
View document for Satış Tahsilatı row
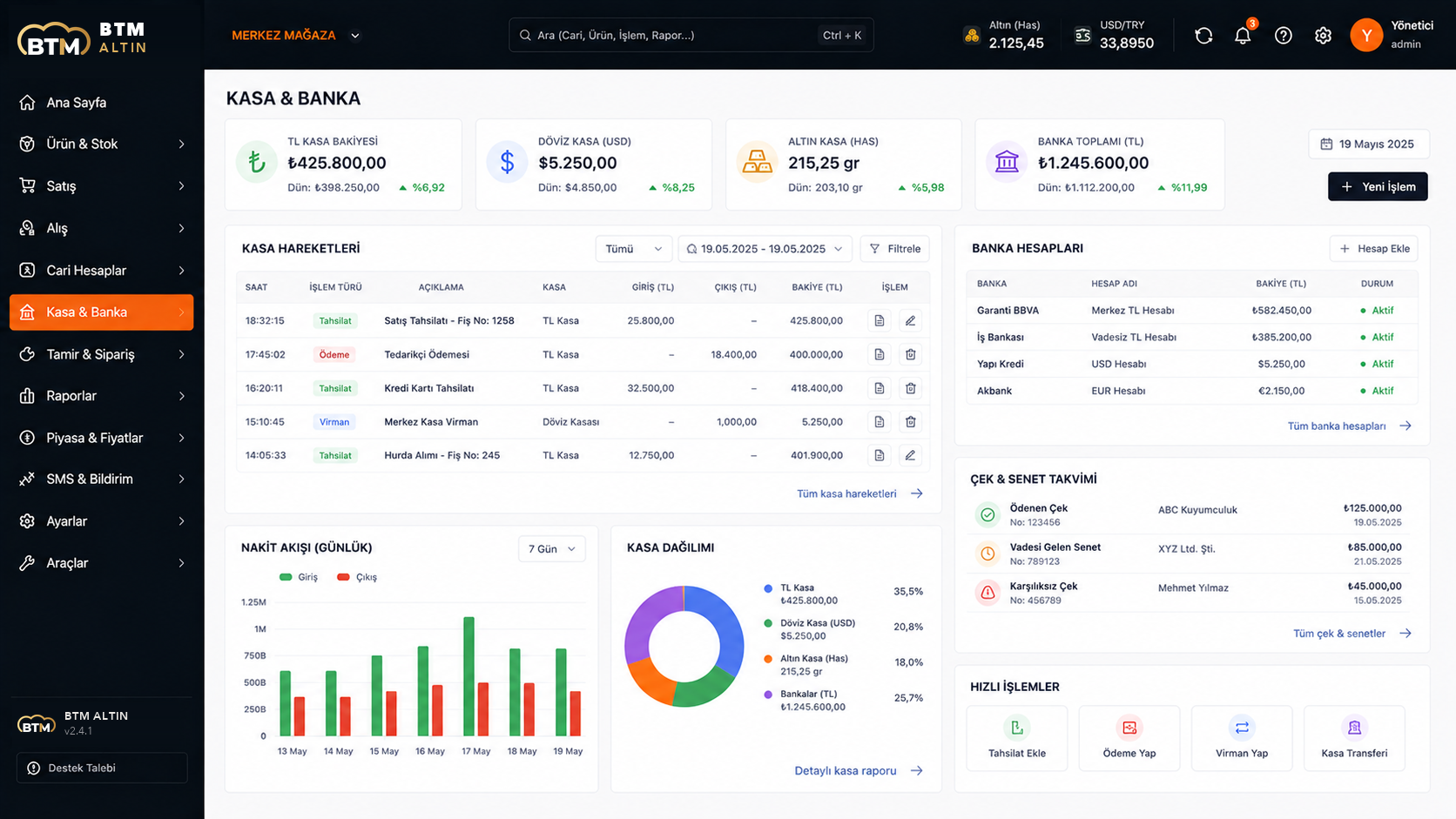click(880, 321)
